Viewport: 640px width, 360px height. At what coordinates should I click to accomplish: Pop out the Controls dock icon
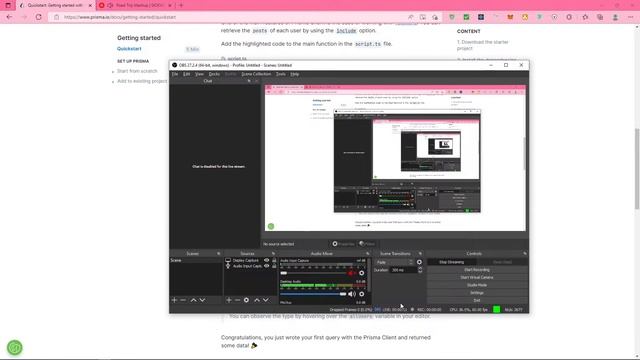525,253
